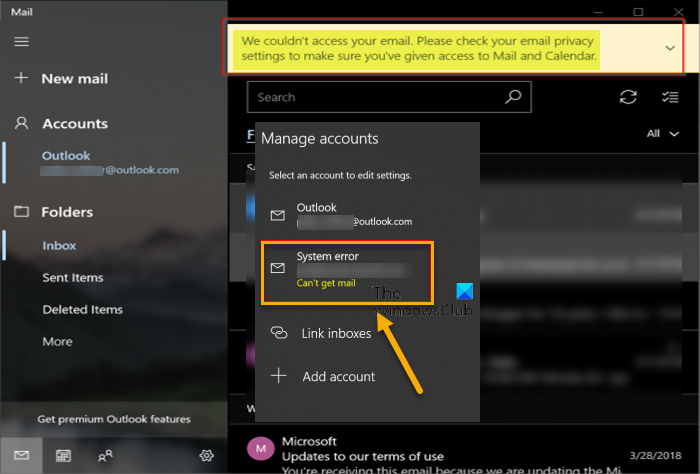The width and height of the screenshot is (700, 474).
Task: Open Settings gear icon
Action: click(x=206, y=456)
